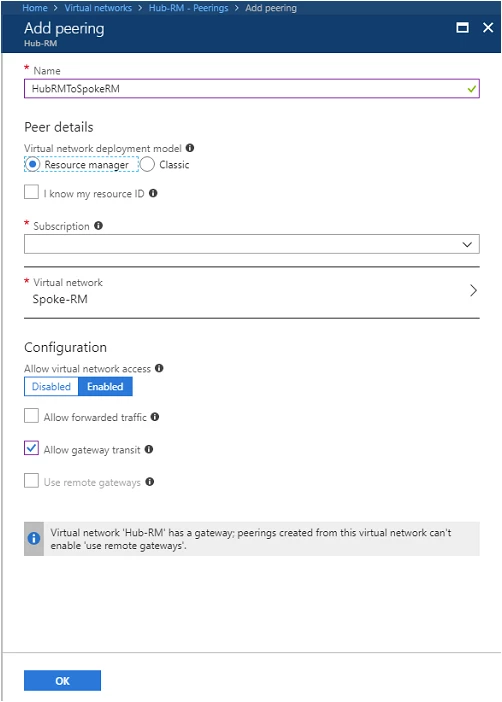
Task: Click info icon beside Virtual network deployment model
Action: [190, 148]
